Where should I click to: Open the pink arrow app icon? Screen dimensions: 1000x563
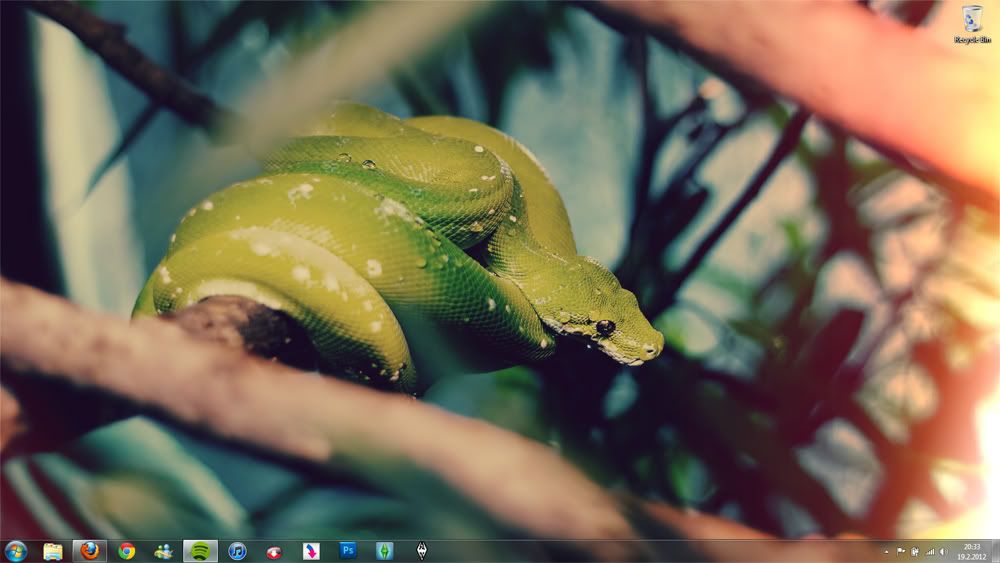click(311, 551)
